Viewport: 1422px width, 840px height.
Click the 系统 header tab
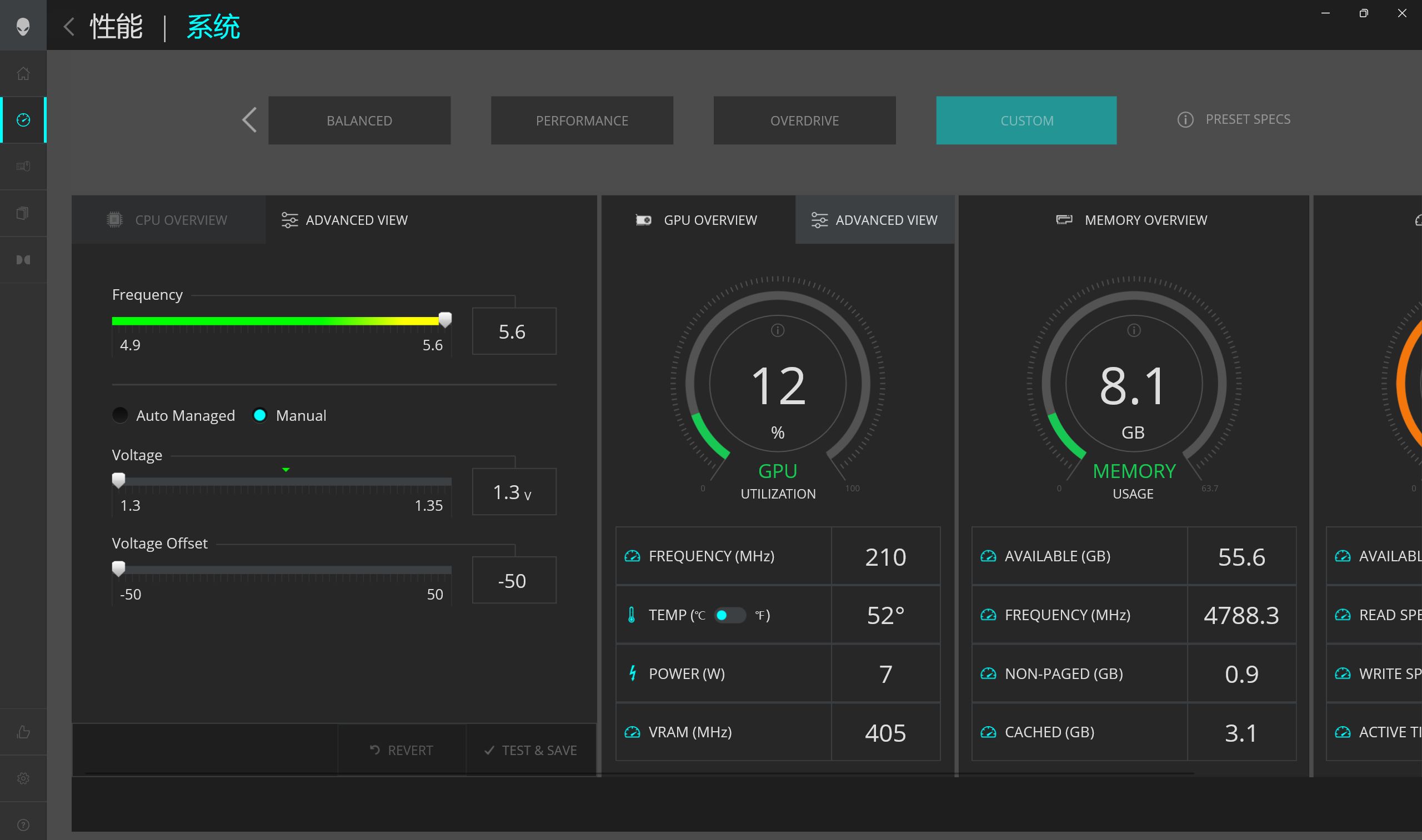click(x=213, y=27)
